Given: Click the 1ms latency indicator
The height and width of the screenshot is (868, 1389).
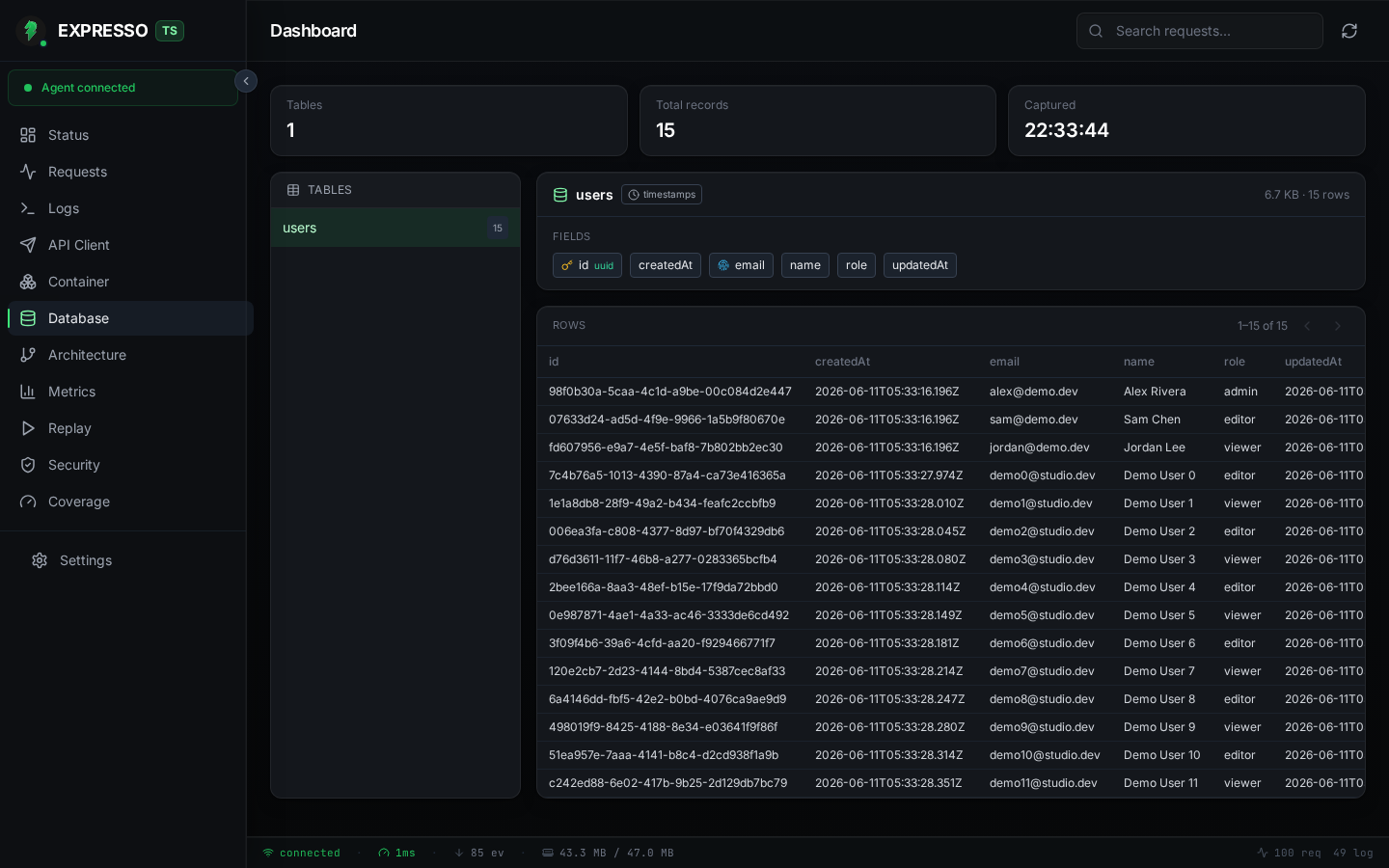Looking at the screenshot, I should coord(396,853).
